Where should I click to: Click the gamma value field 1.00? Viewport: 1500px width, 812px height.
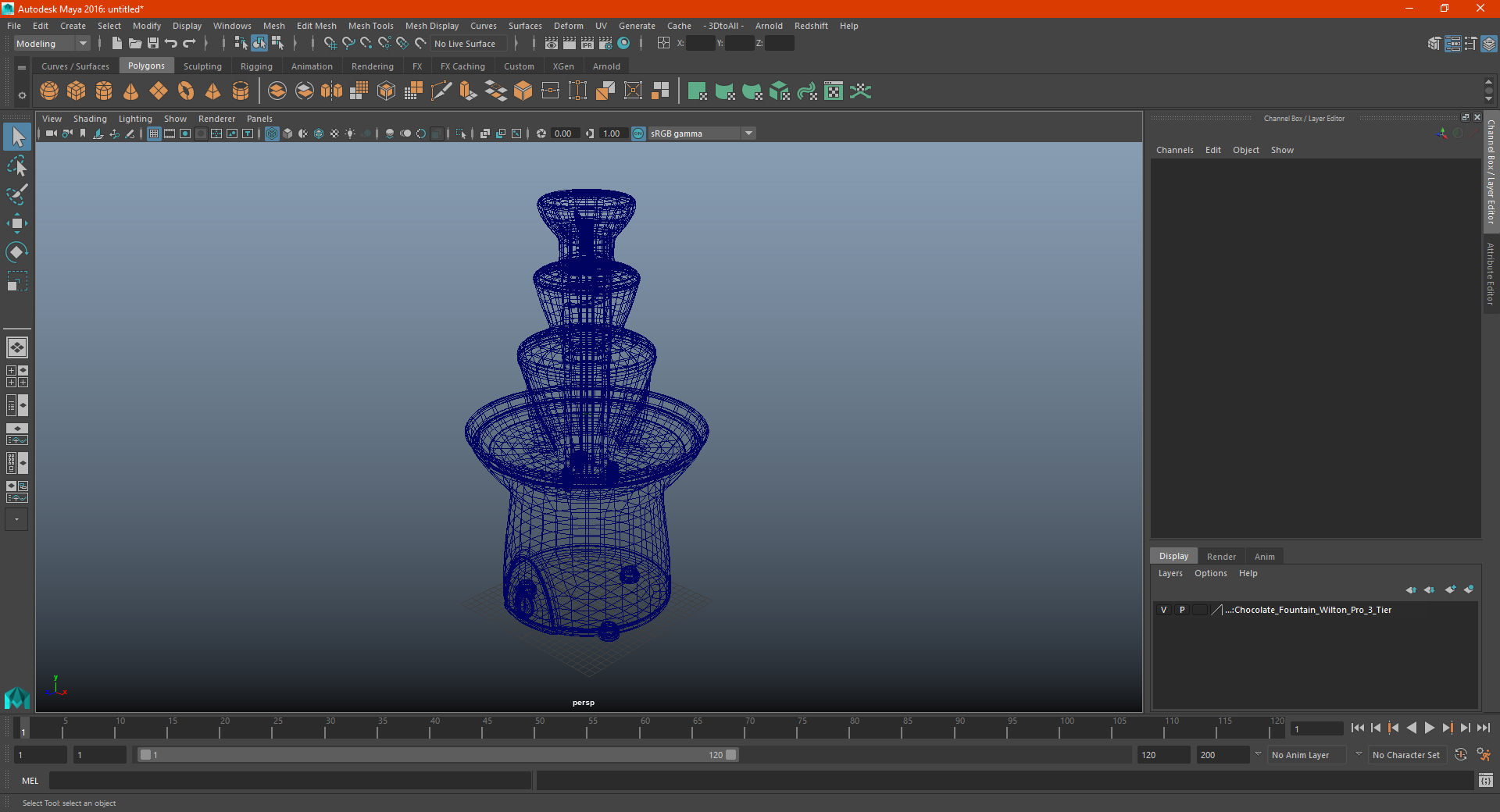pos(612,134)
